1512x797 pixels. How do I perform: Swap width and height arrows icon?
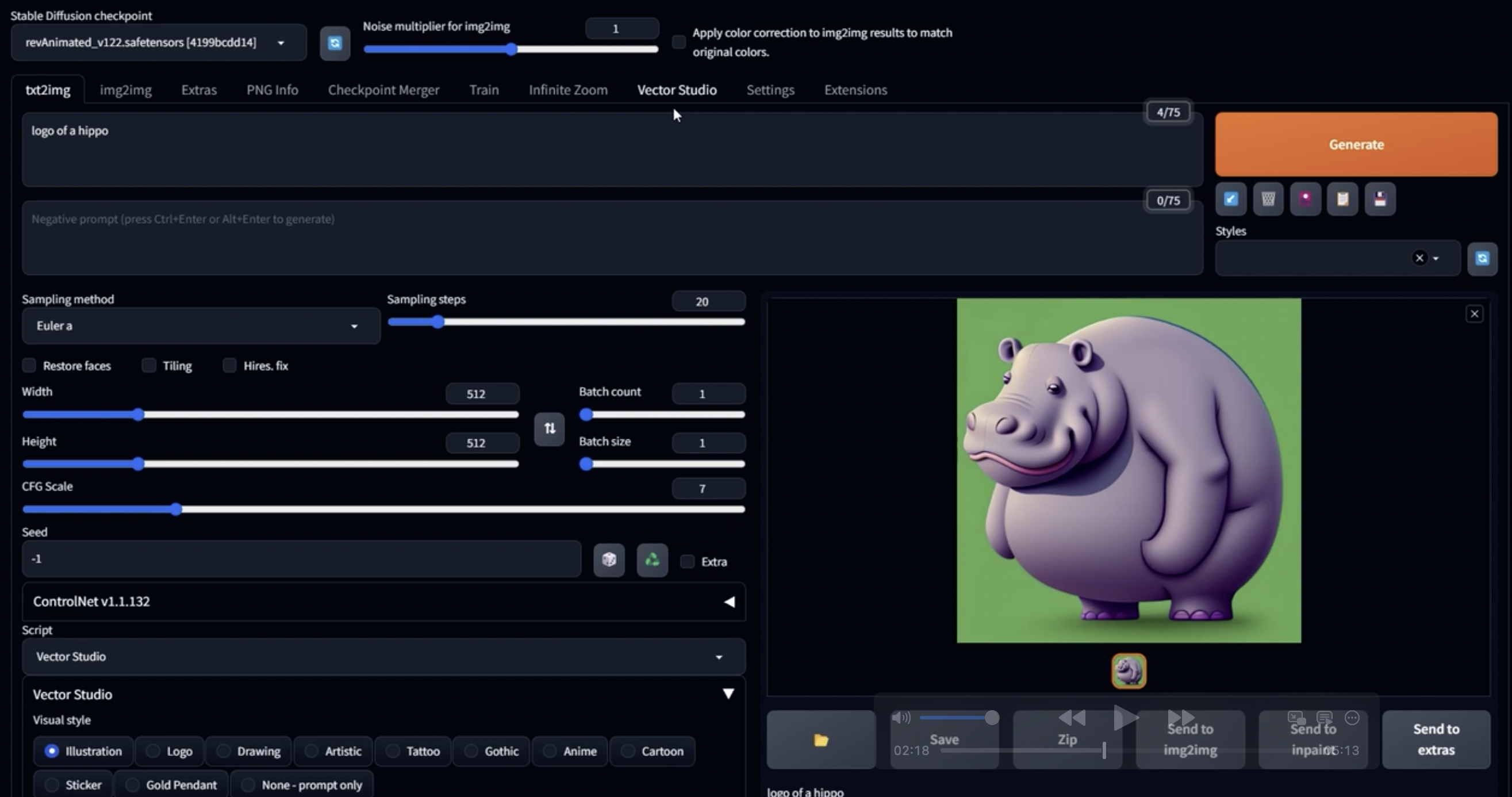pyautogui.click(x=549, y=428)
